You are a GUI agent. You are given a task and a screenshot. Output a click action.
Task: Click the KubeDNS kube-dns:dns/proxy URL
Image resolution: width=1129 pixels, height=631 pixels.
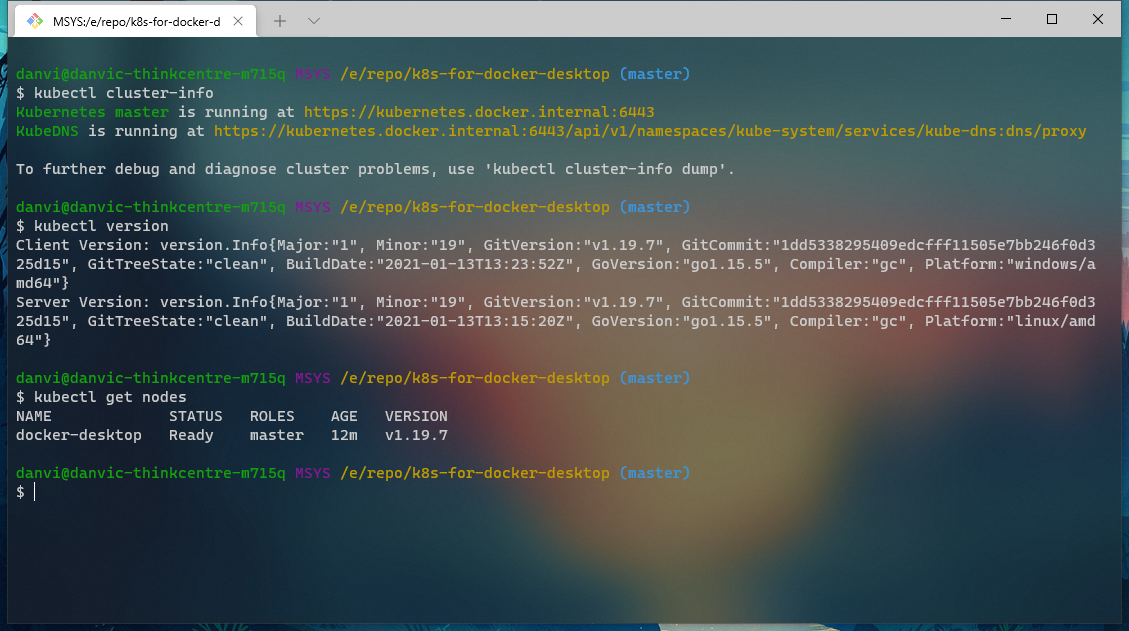[649, 131]
